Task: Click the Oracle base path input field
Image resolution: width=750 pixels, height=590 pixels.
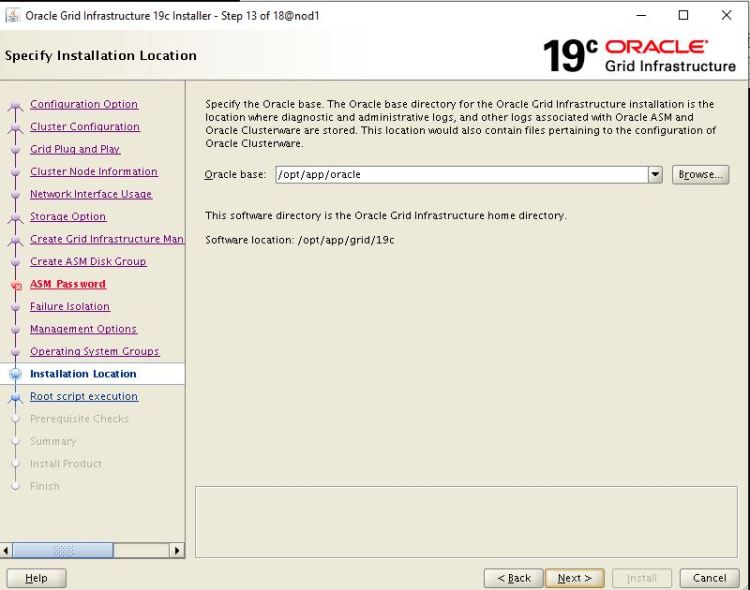Action: [x=460, y=174]
